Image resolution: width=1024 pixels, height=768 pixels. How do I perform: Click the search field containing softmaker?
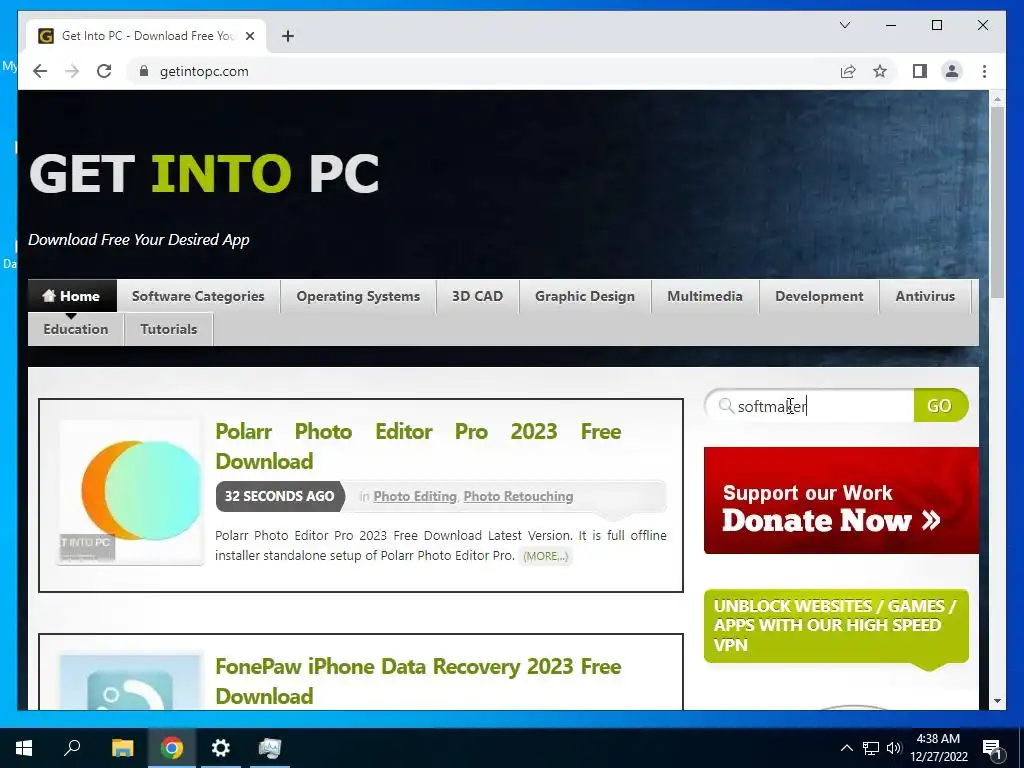[810, 406]
